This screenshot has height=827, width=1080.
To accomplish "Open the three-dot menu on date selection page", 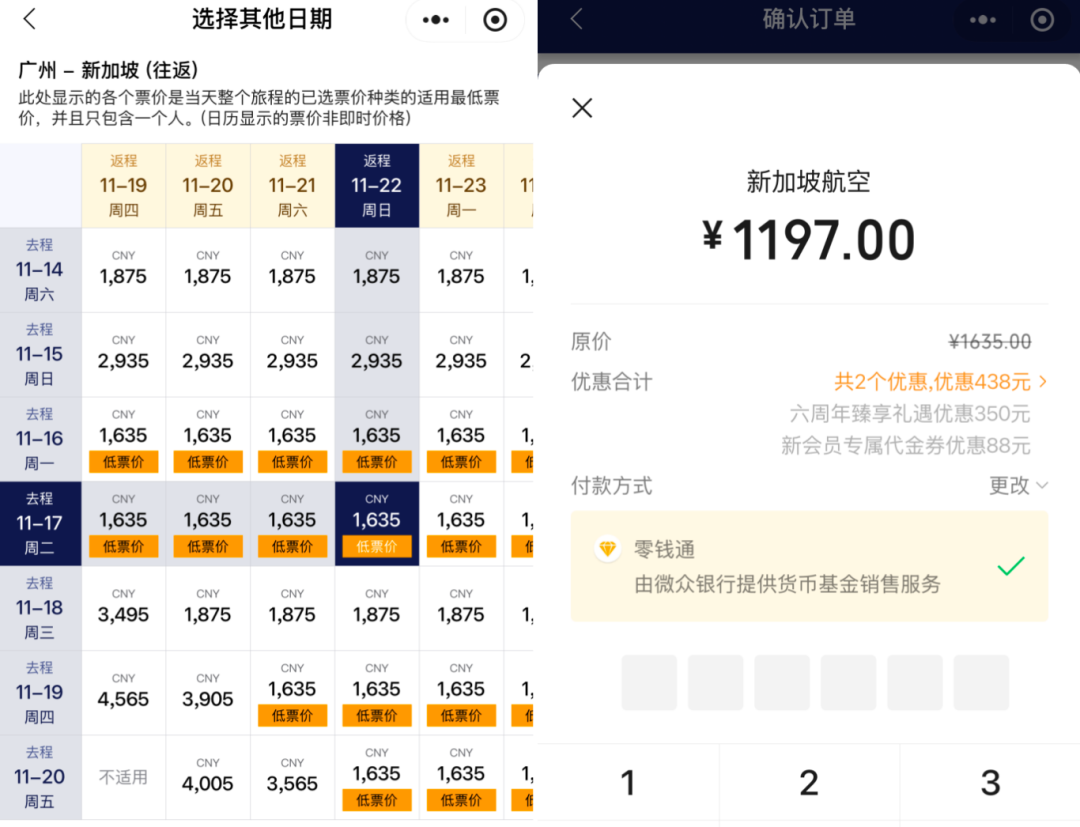I will 436,20.
